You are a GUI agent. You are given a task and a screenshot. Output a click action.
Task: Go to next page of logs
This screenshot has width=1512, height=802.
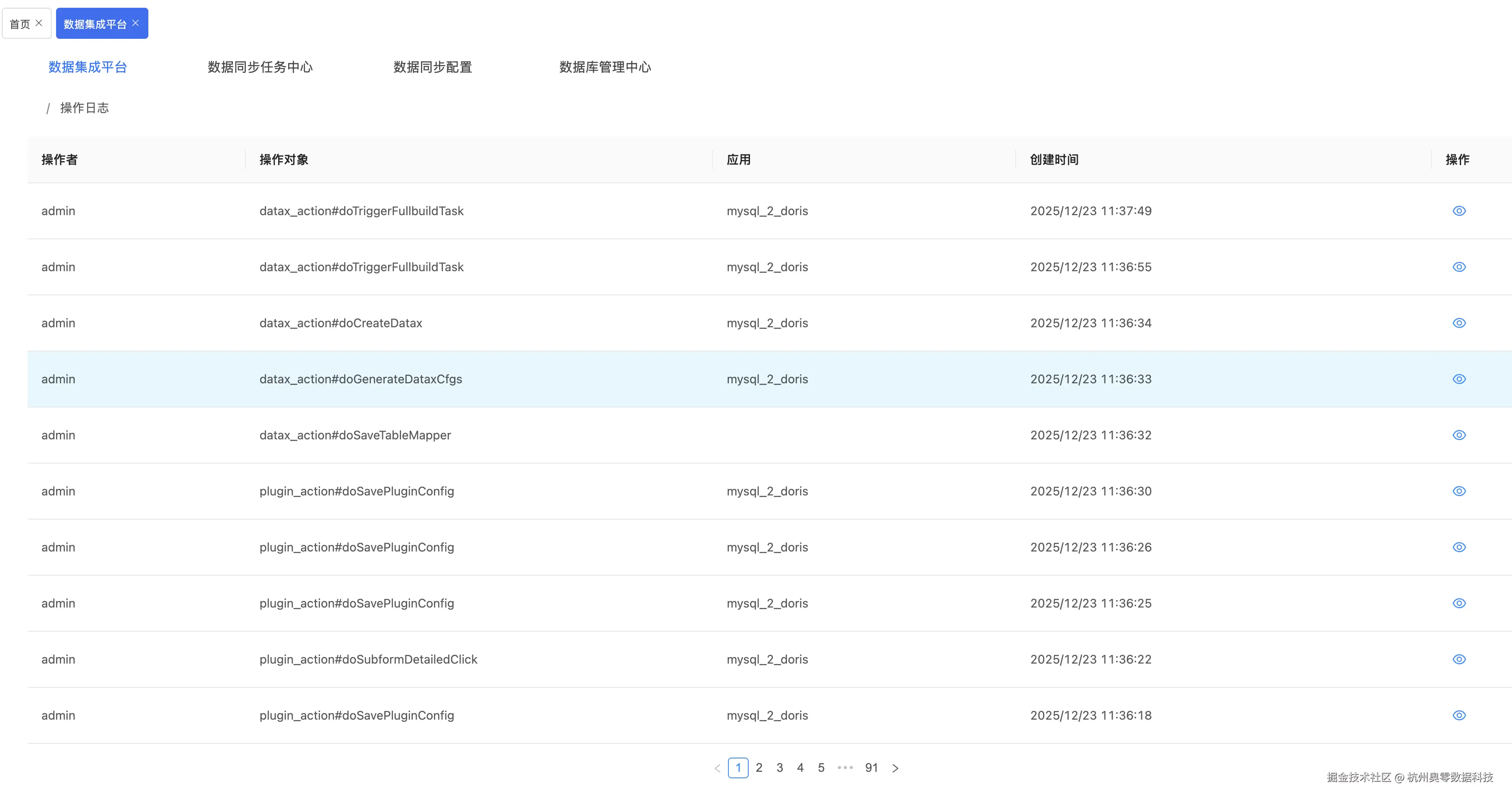pyautogui.click(x=894, y=768)
